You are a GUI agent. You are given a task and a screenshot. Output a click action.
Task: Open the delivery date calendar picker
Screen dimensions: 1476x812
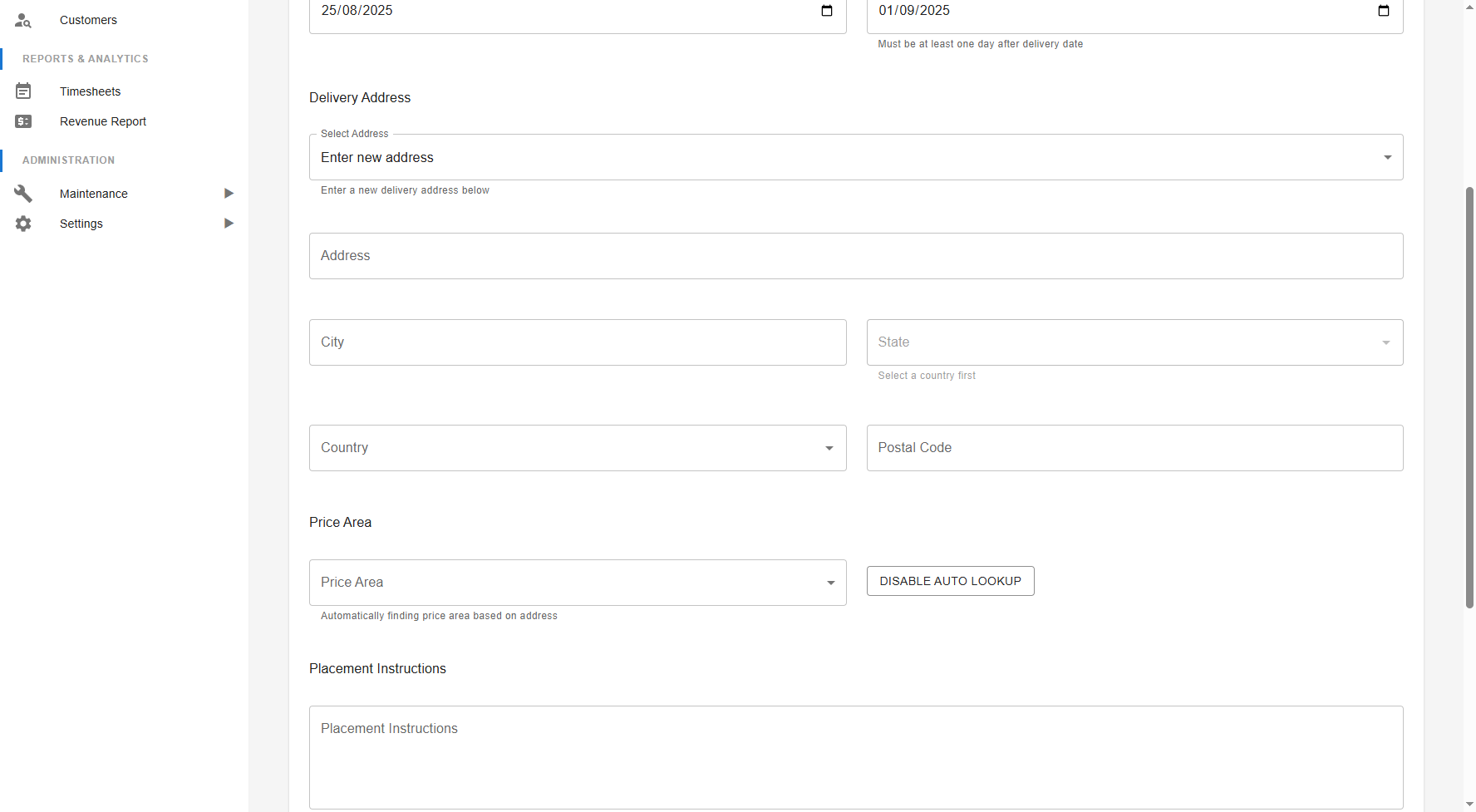coord(826,11)
